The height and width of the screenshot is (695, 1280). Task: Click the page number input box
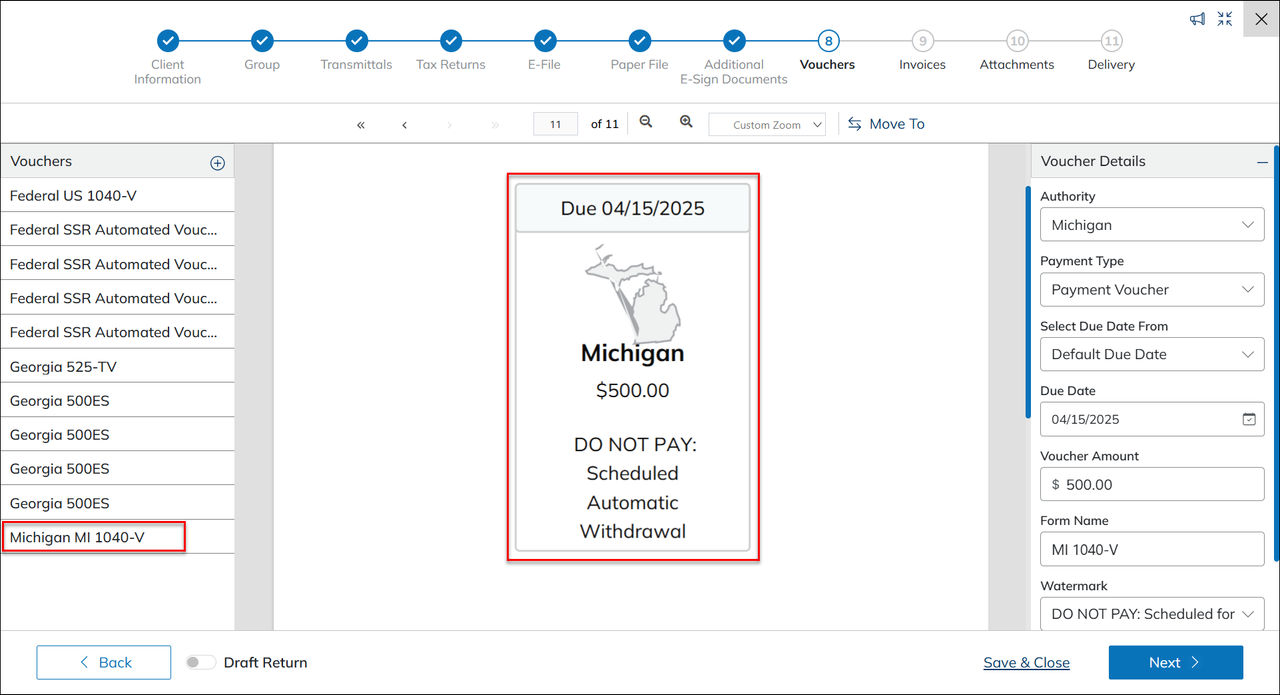coord(556,124)
